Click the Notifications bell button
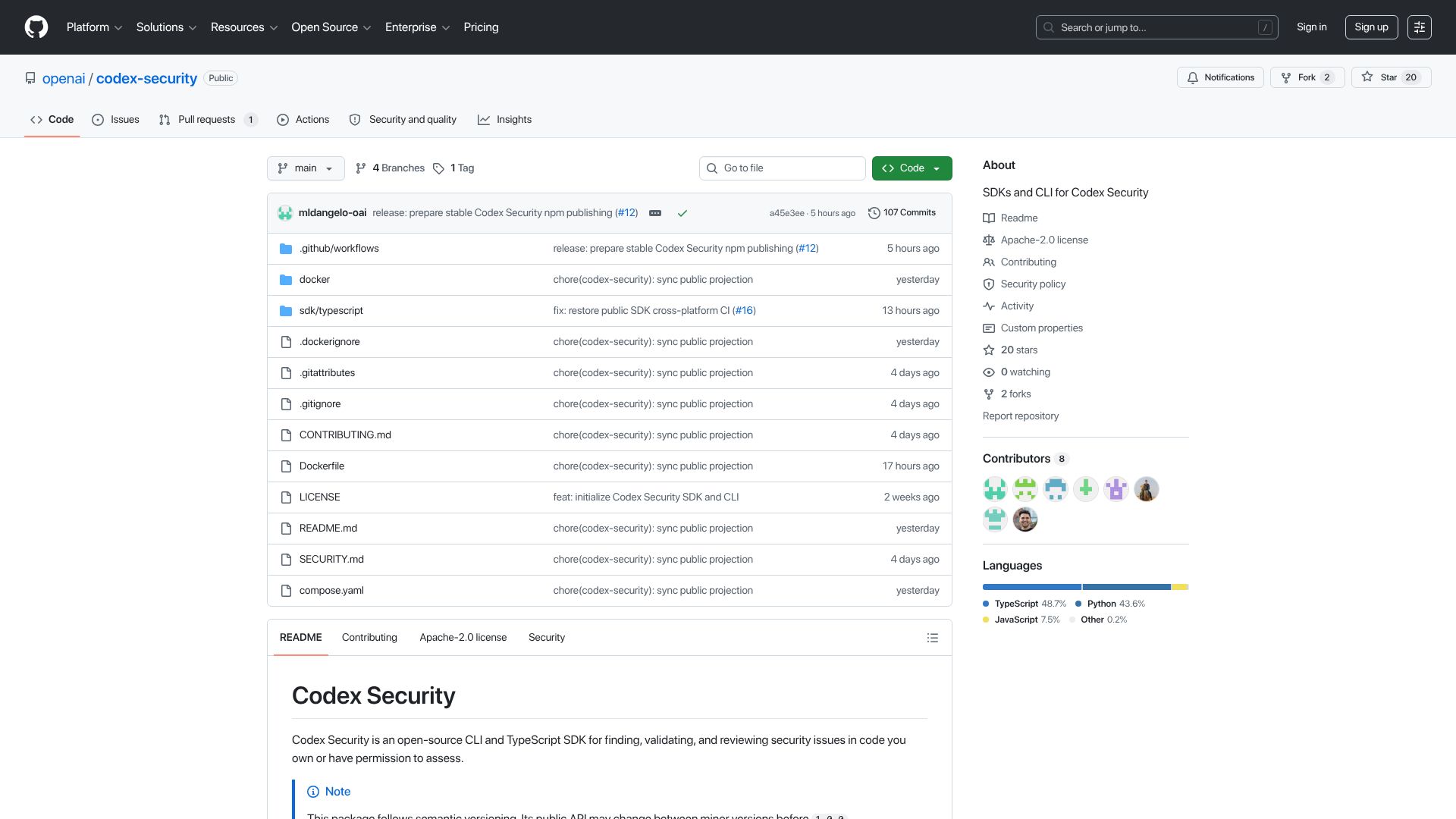 (1220, 77)
